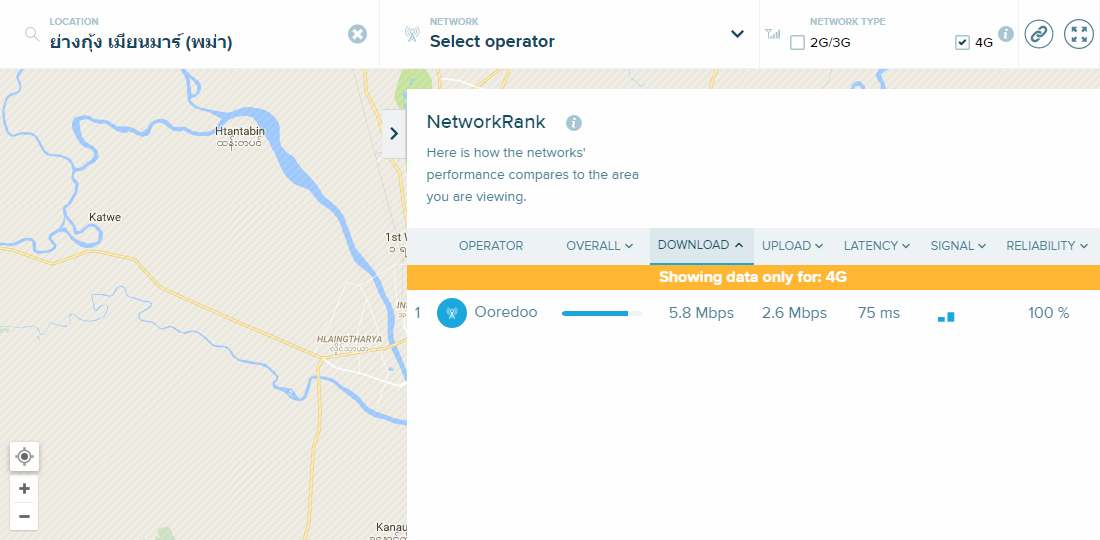Collapse the NetworkRank panel arrow
1100x540 pixels.
tap(394, 133)
